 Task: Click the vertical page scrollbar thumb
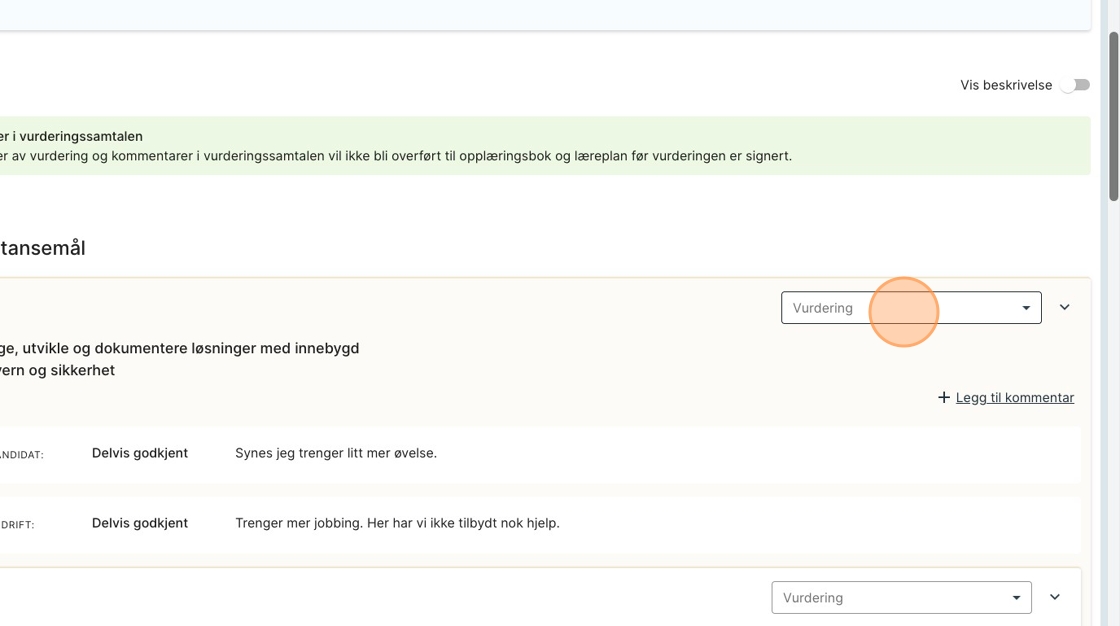click(x=1114, y=115)
